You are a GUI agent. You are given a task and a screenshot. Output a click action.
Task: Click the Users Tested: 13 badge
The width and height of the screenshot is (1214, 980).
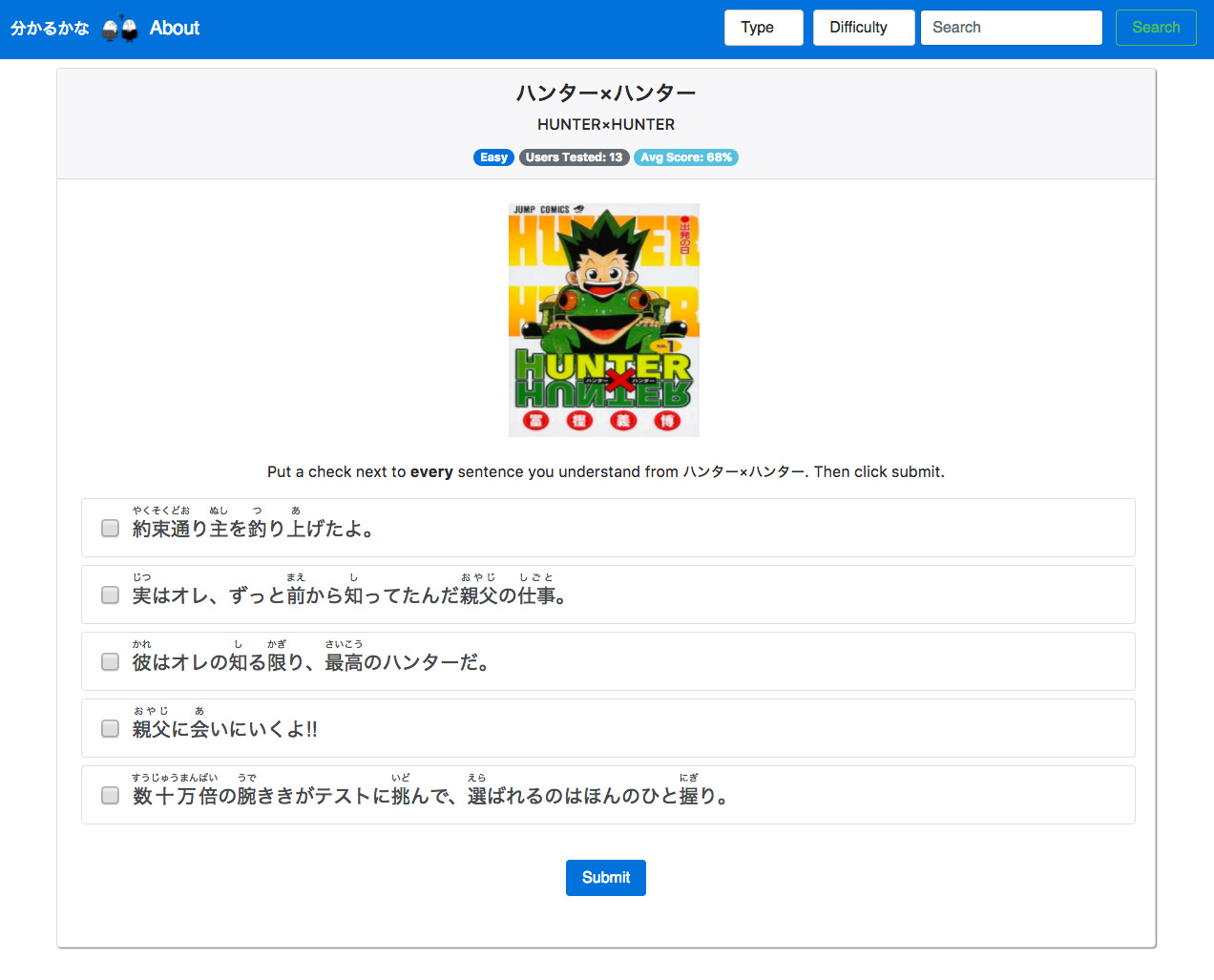(x=574, y=157)
